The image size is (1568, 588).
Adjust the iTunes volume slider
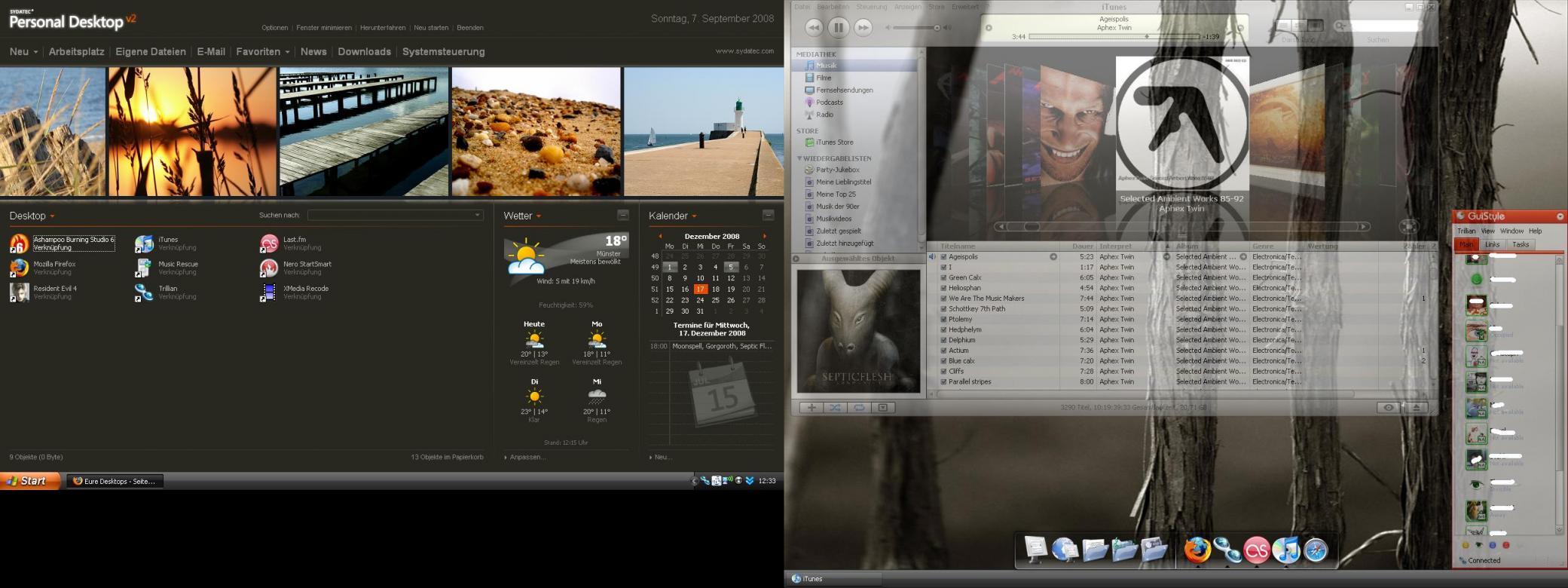click(916, 27)
